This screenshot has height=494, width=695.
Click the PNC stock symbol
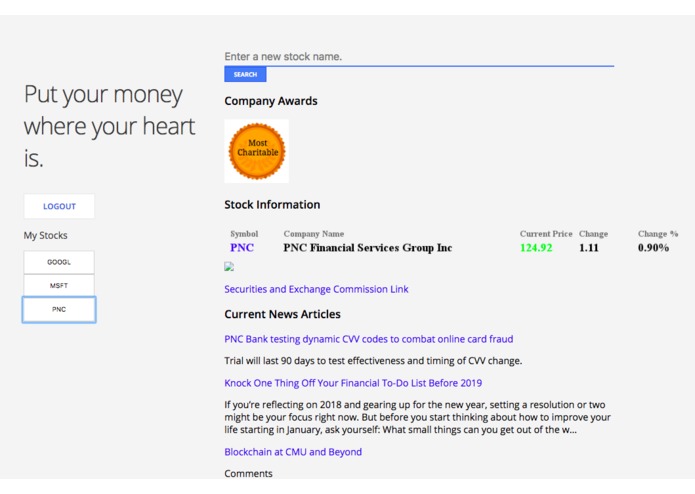point(242,248)
